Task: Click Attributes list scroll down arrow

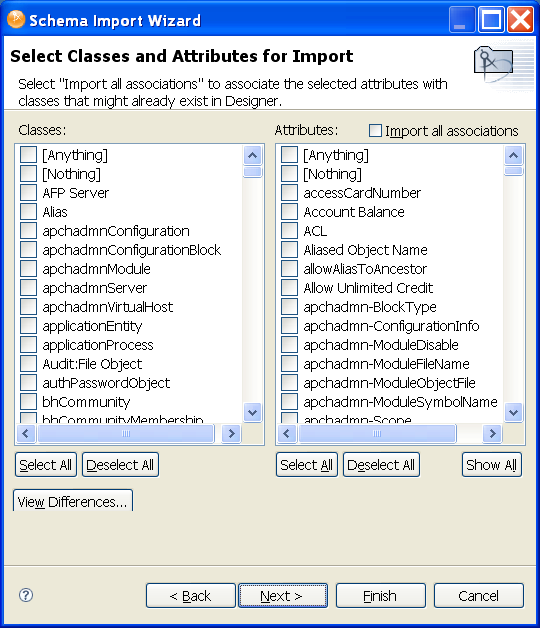Action: pos(514,412)
